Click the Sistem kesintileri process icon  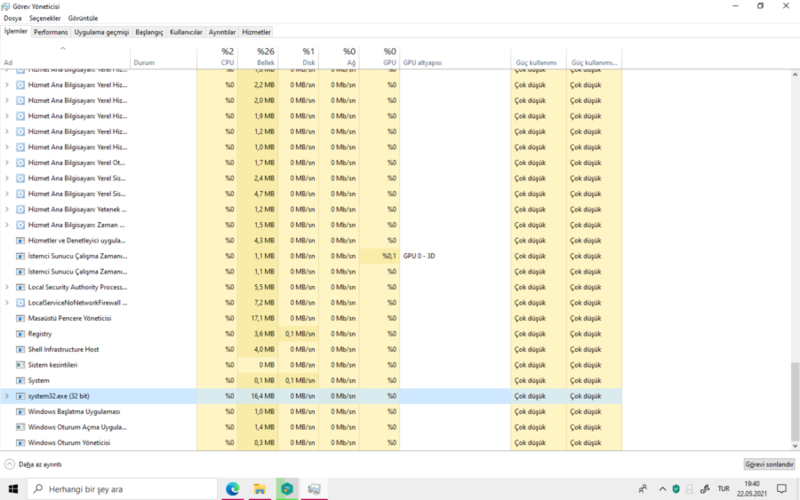pyautogui.click(x=21, y=365)
